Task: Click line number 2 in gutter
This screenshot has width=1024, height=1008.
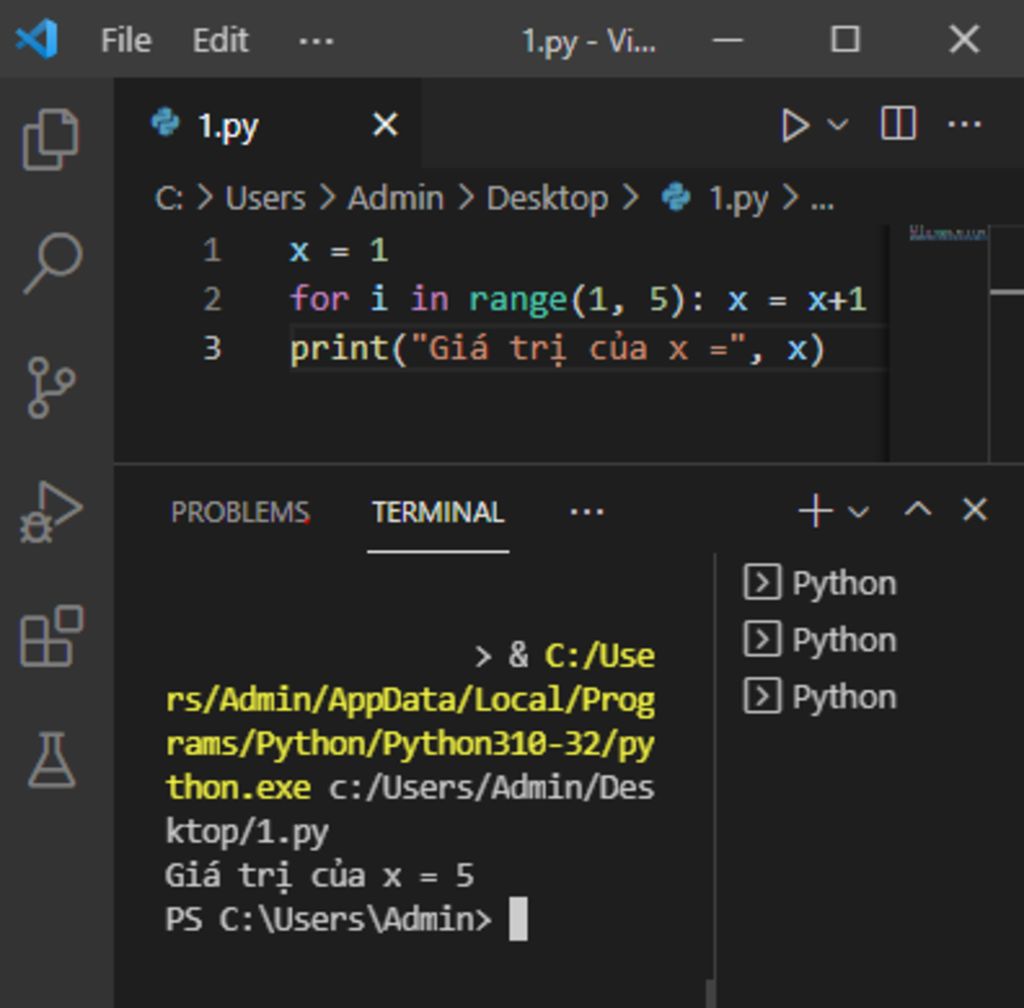Action: [212, 300]
